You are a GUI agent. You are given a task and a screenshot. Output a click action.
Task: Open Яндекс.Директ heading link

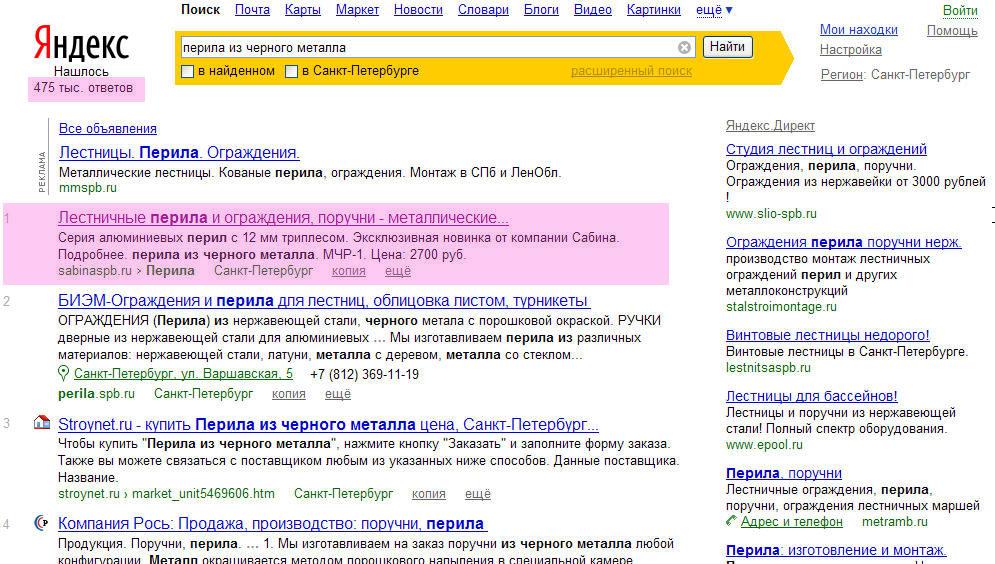pos(770,126)
